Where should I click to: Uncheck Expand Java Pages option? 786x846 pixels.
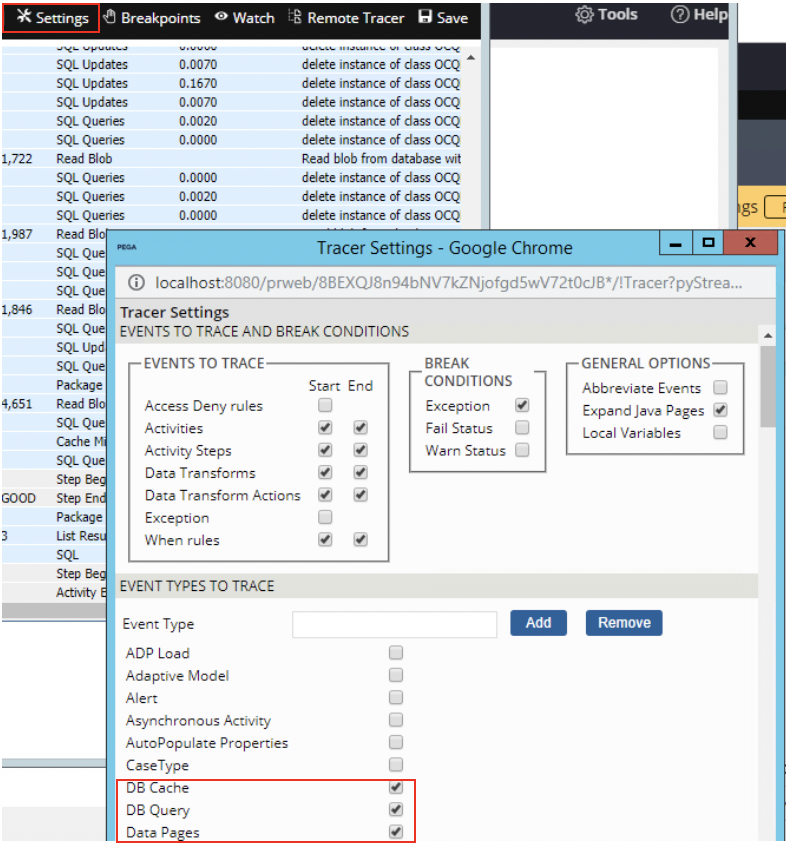tap(720, 410)
